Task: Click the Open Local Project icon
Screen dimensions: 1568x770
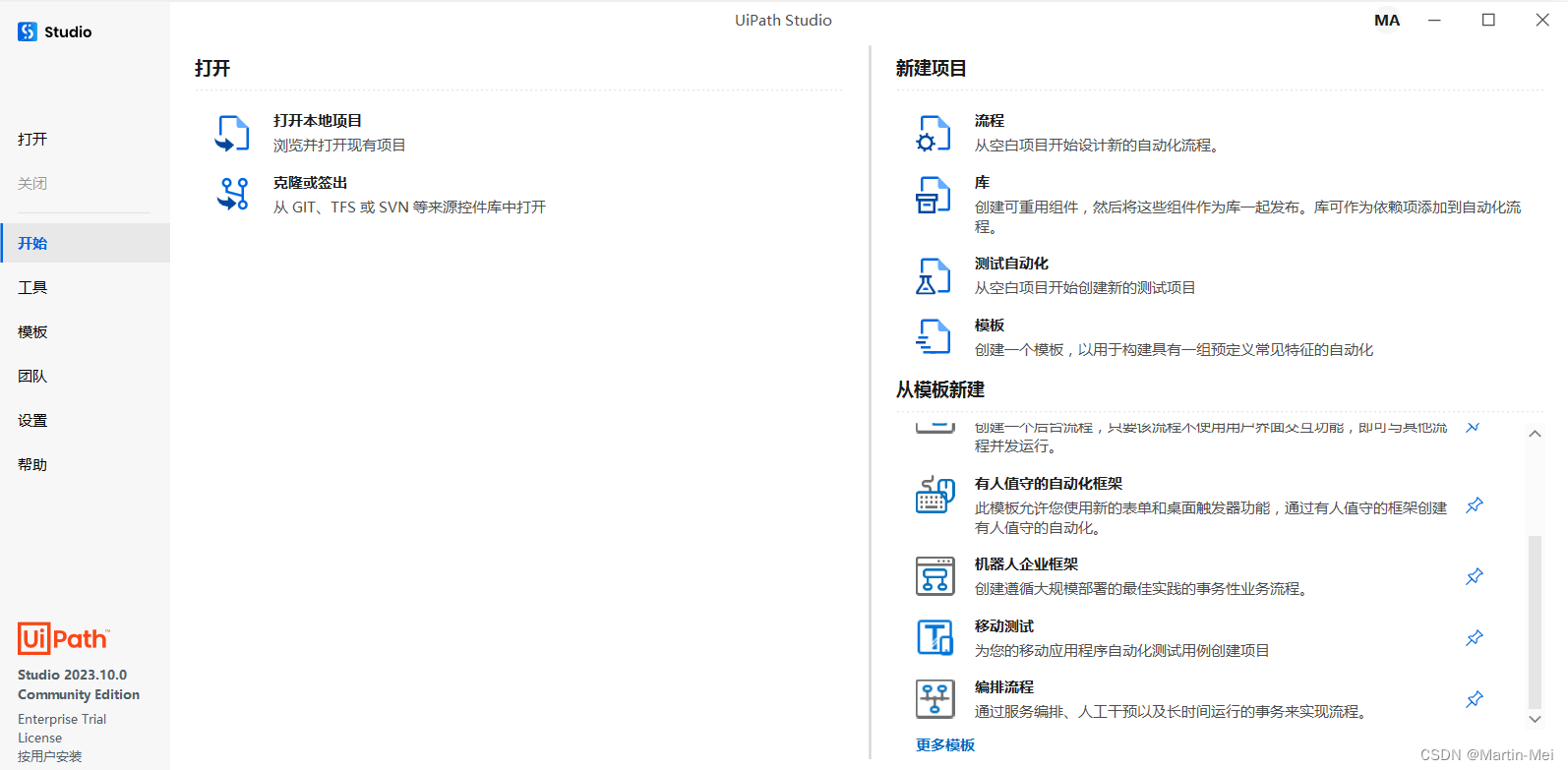Action: click(x=233, y=133)
